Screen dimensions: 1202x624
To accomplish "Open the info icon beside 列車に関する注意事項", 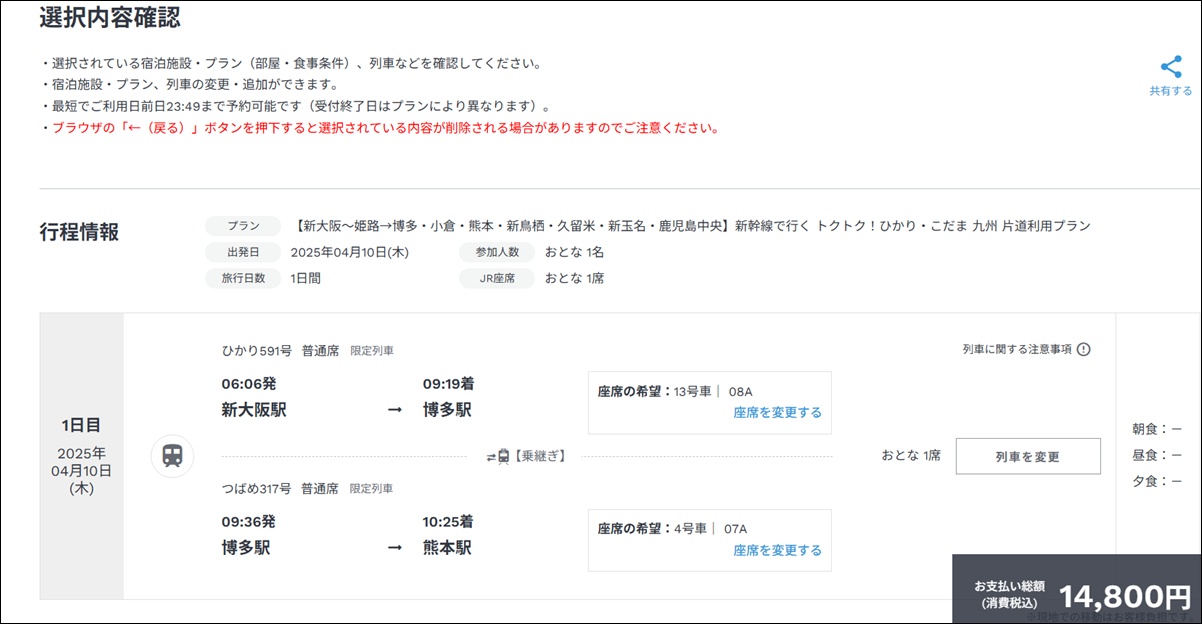I will click(1083, 349).
